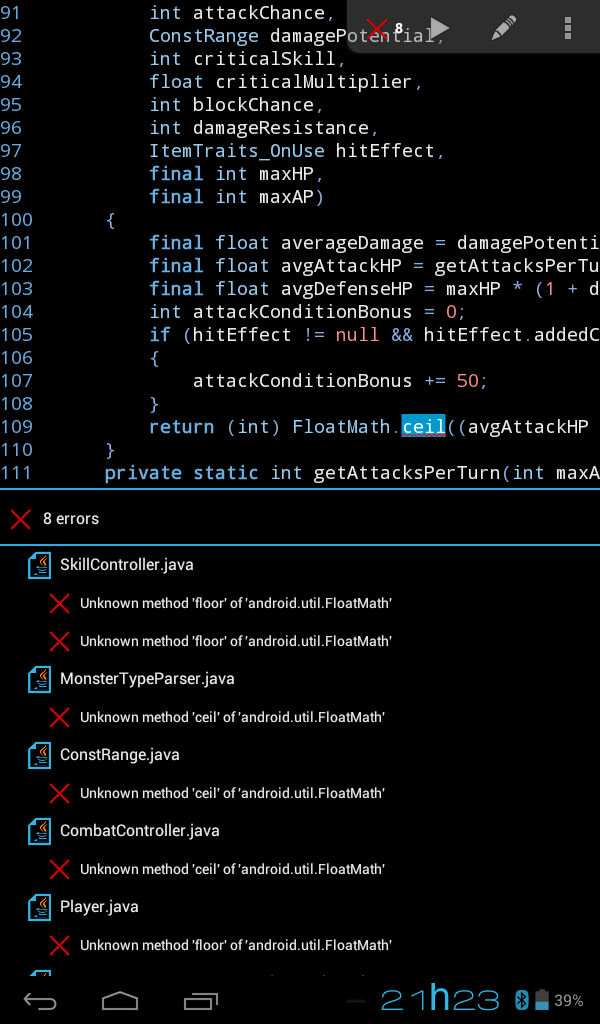Tap the red error count icon in toolbar
This screenshot has height=1024, width=600.
385,28
